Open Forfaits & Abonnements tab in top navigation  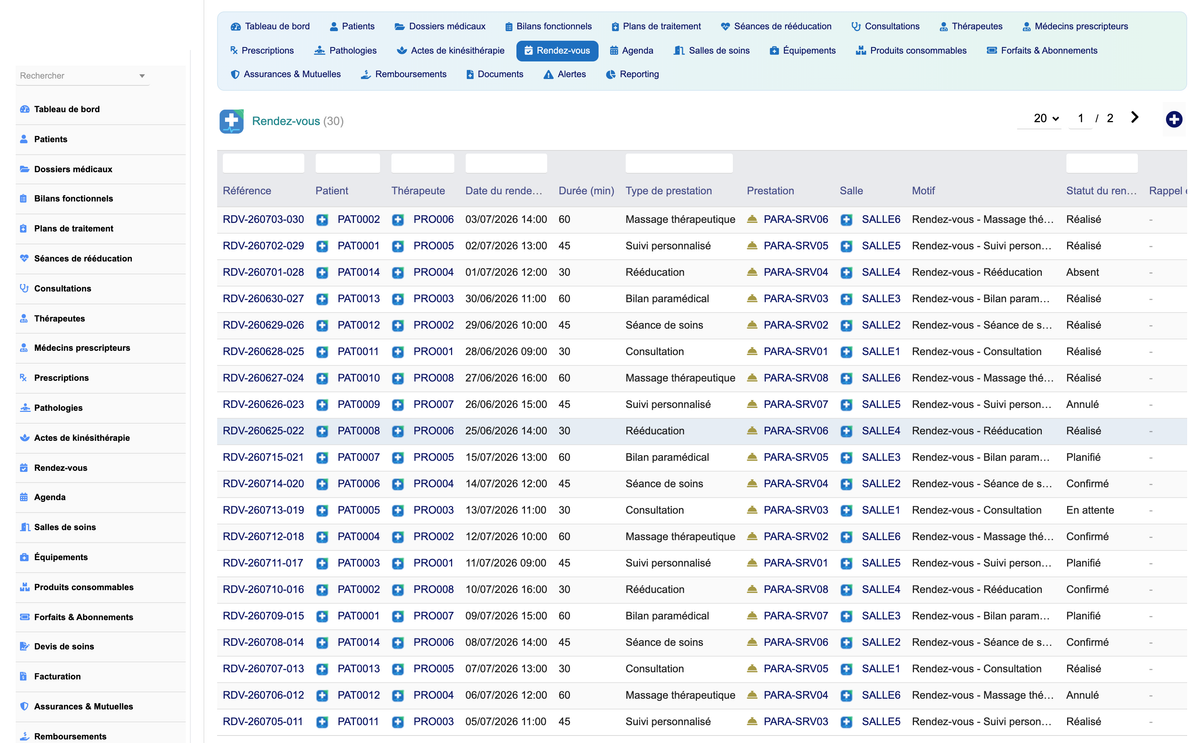tap(1042, 50)
